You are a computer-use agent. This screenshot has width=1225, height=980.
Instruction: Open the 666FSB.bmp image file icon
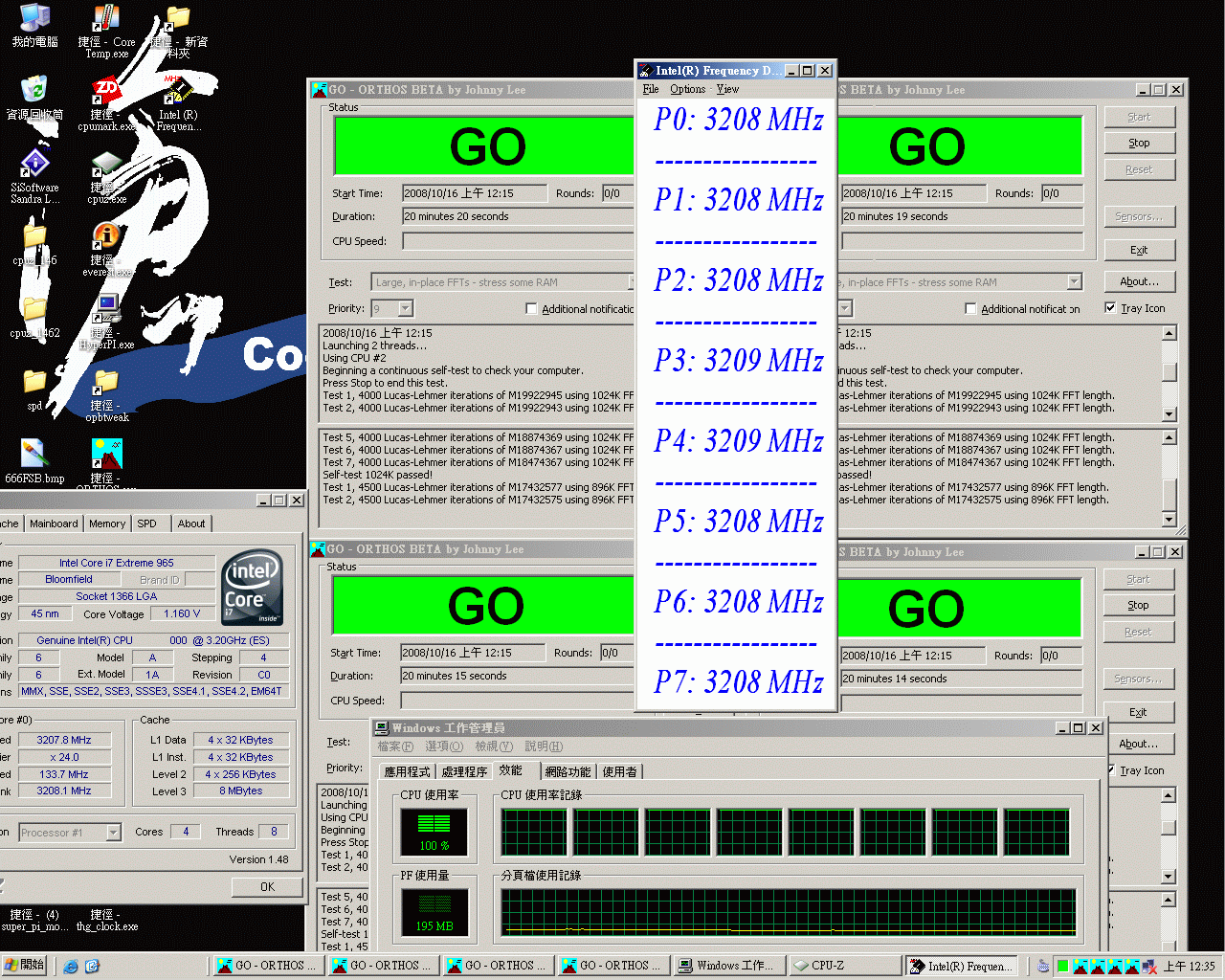[x=34, y=454]
